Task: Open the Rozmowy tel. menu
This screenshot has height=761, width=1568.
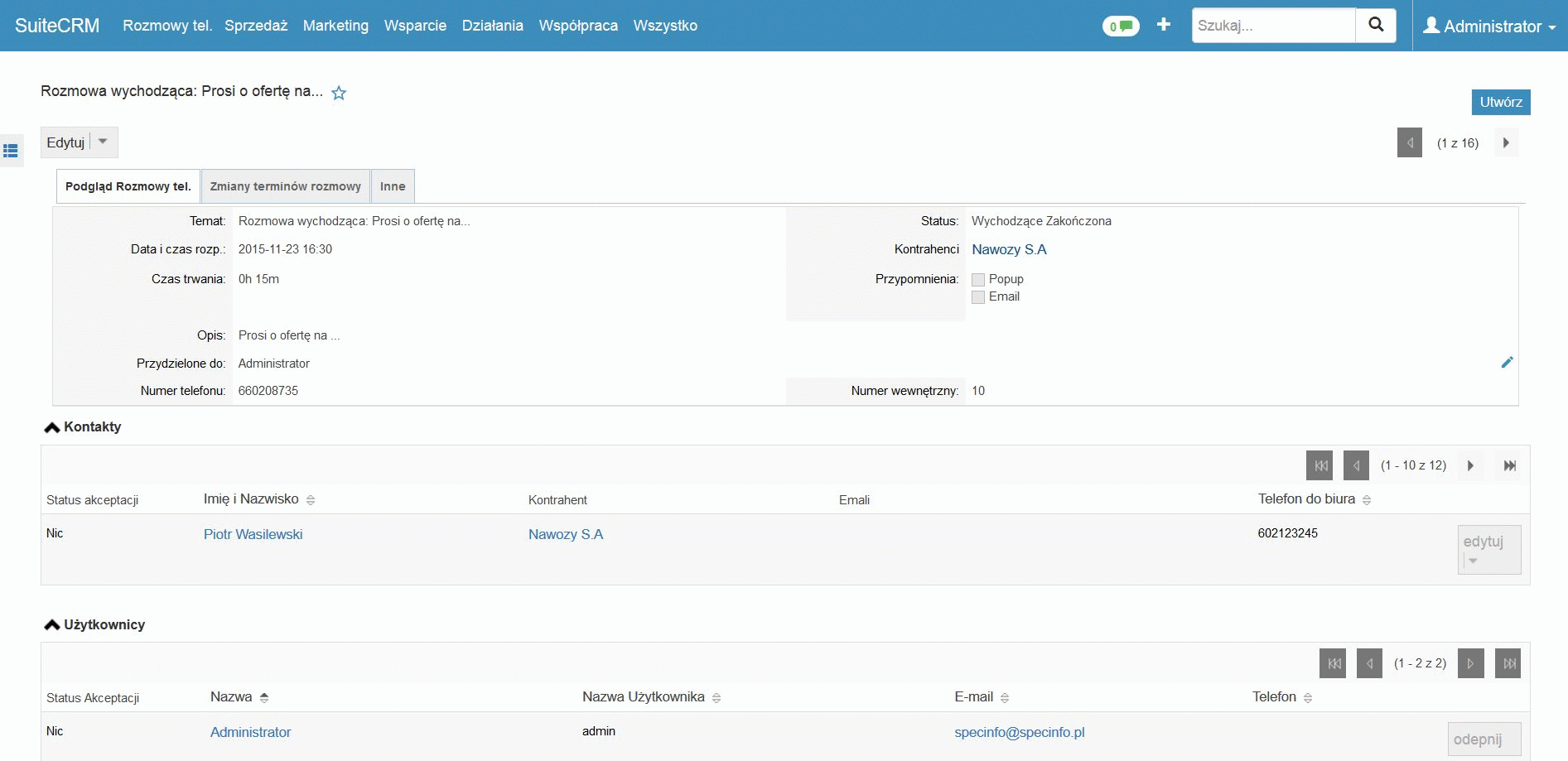Action: 167,26
